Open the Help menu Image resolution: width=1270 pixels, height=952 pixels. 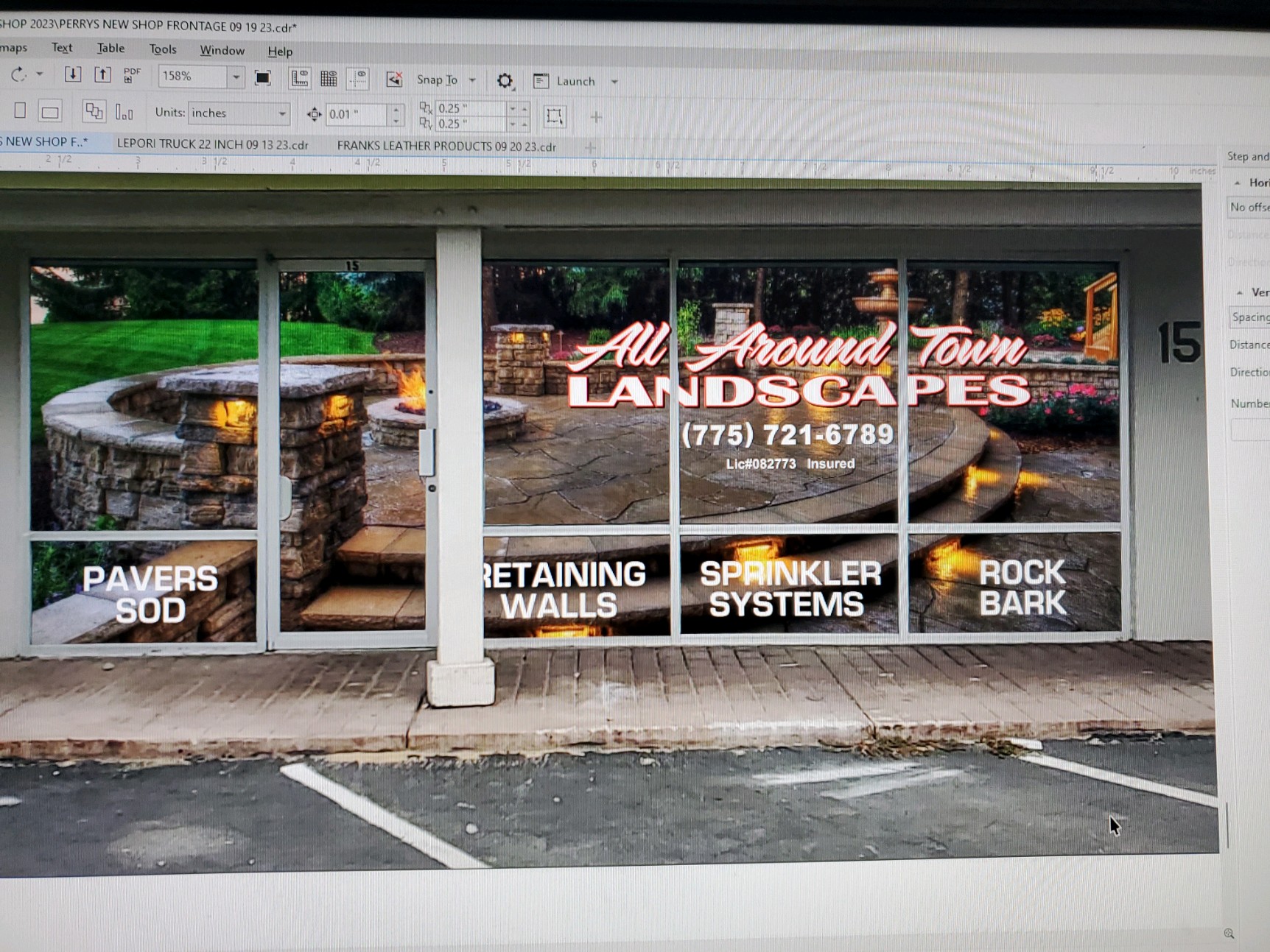point(280,51)
